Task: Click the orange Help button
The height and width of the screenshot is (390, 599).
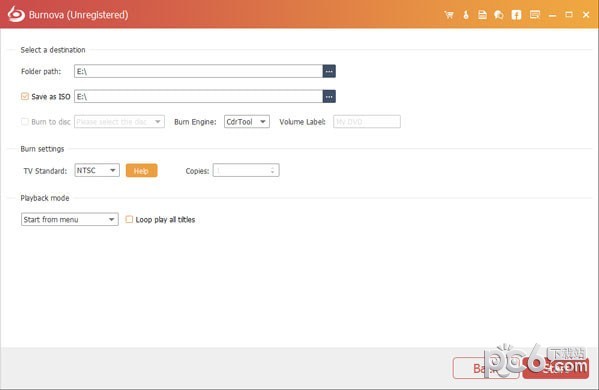Action: (x=141, y=171)
